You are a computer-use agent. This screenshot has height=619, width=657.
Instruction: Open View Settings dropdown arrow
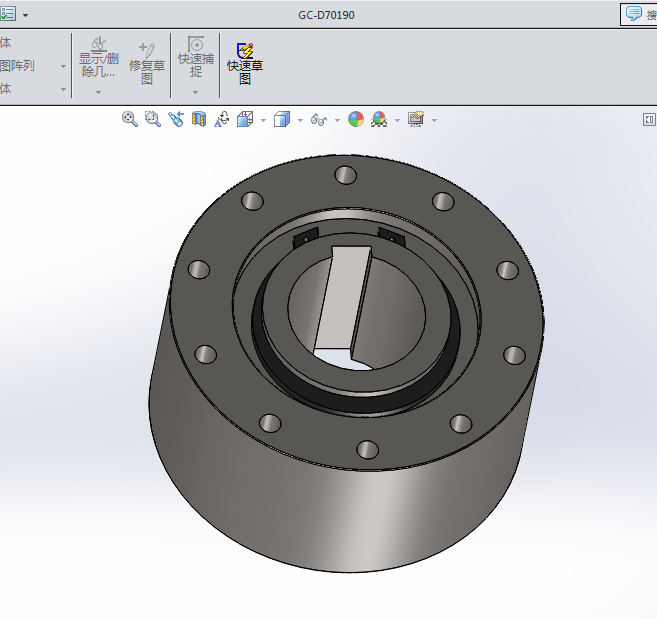434,120
